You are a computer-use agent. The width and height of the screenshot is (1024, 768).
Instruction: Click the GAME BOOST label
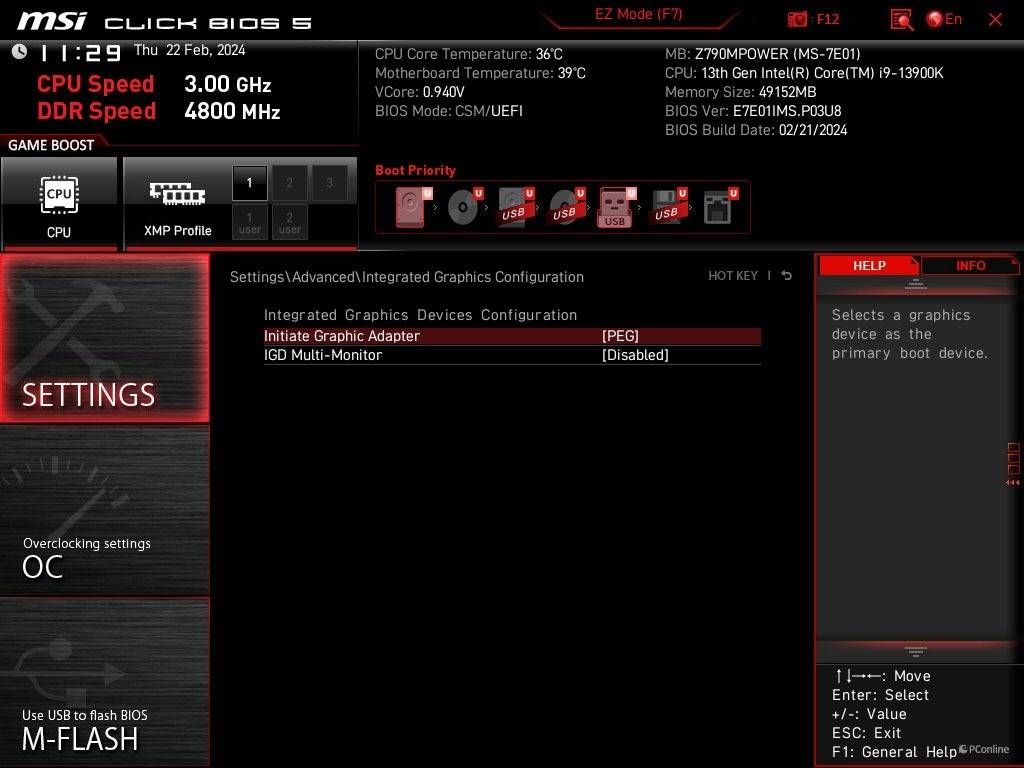[x=51, y=145]
